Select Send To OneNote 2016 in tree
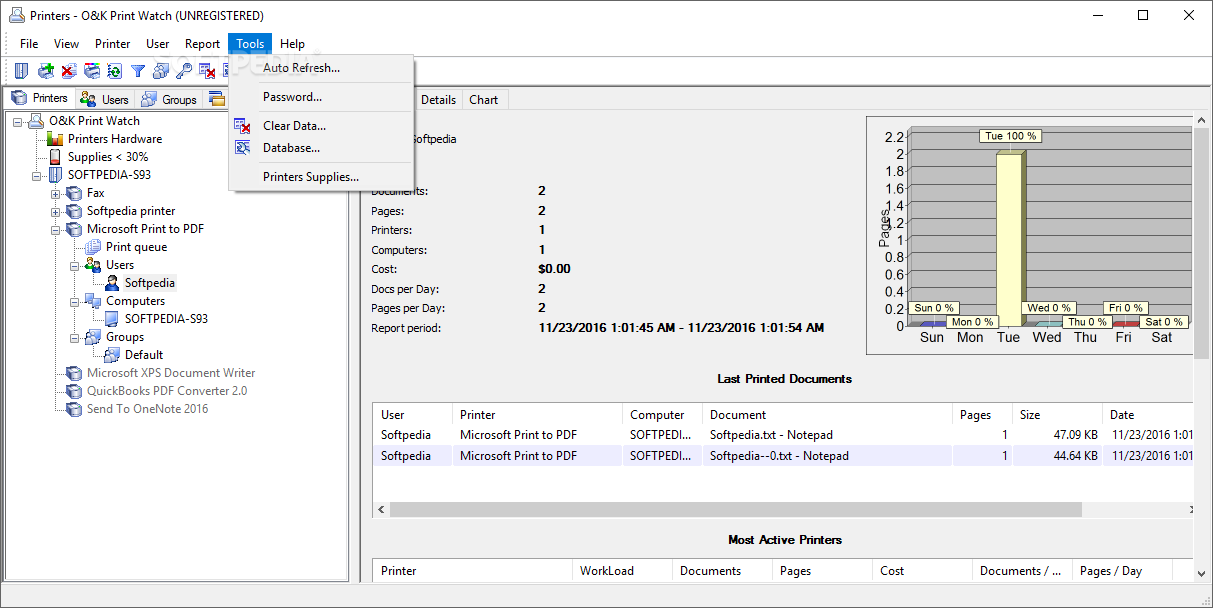The height and width of the screenshot is (608, 1213). pos(148,409)
